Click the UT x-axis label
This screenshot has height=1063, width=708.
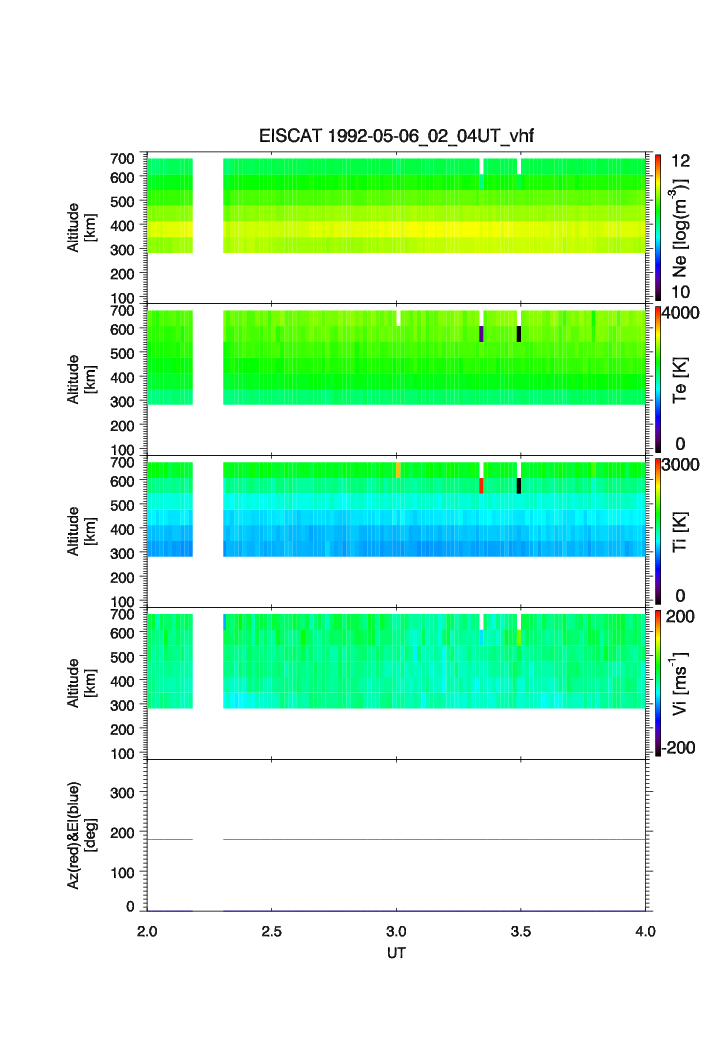pos(396,953)
